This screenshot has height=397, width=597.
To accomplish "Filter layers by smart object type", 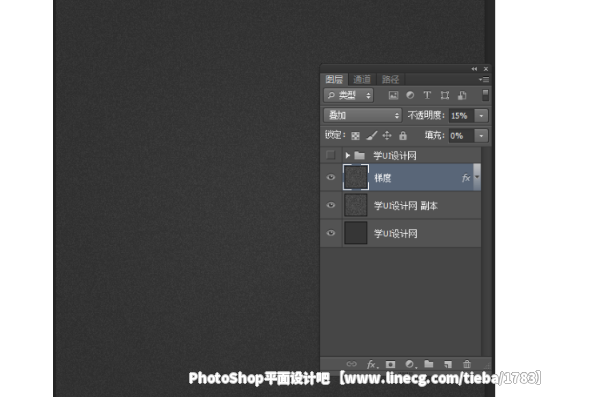I will [x=462, y=95].
